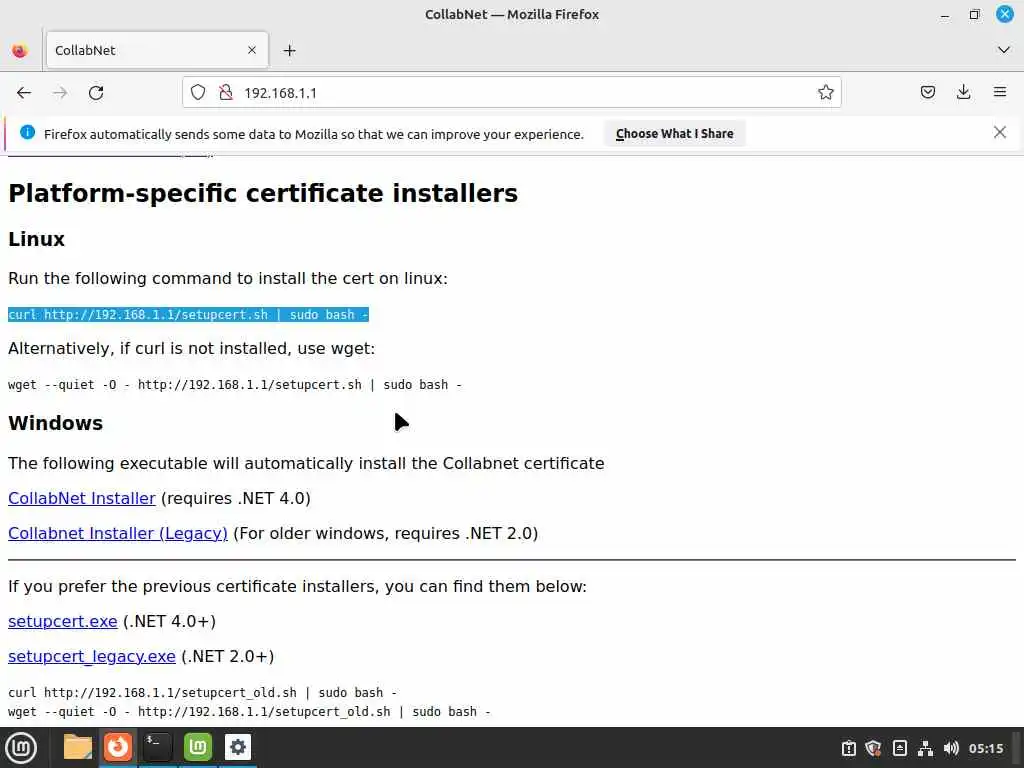Show the downloads panel
1024x768 pixels.
963,93
